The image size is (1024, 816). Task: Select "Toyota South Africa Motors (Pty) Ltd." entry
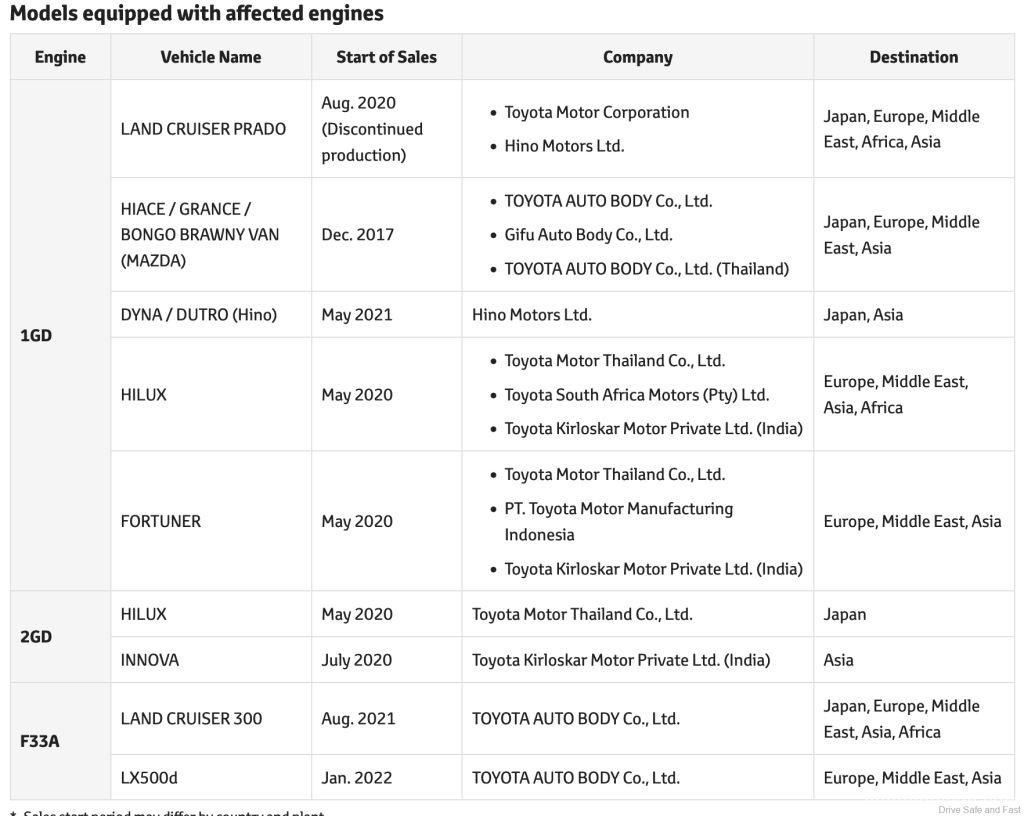[636, 395]
